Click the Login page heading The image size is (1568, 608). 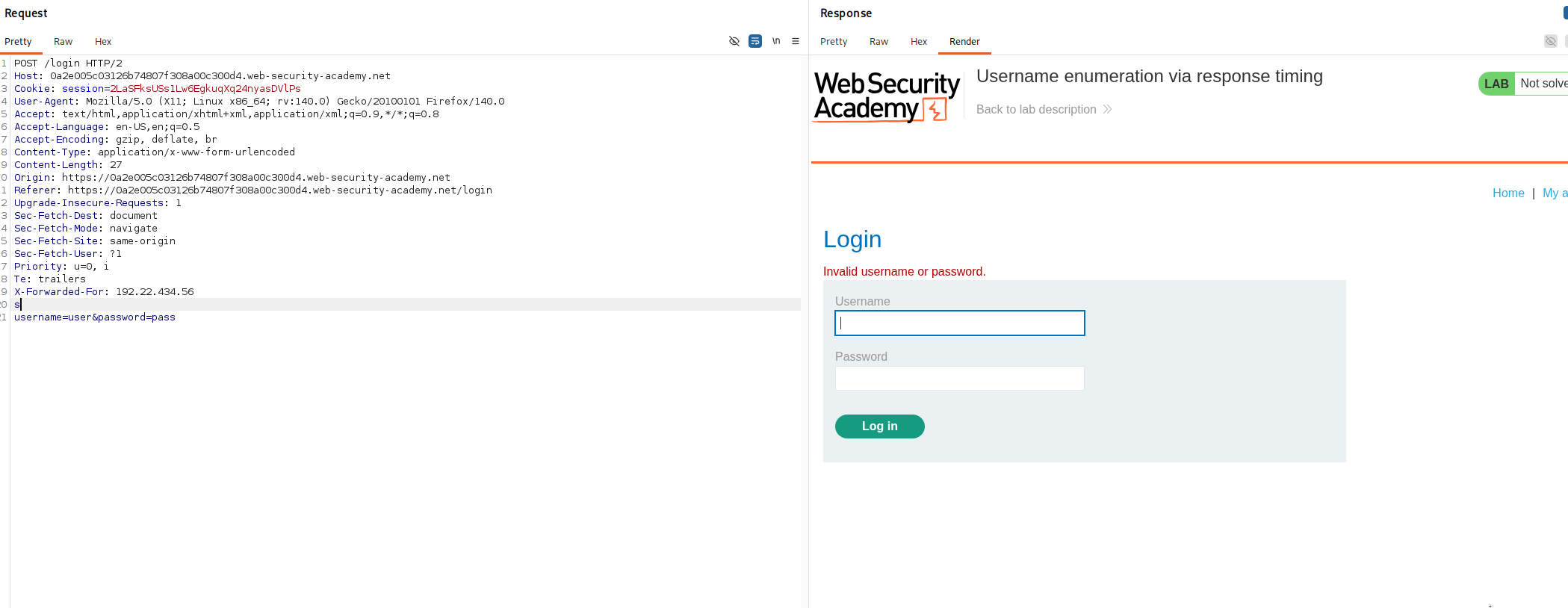pos(852,239)
